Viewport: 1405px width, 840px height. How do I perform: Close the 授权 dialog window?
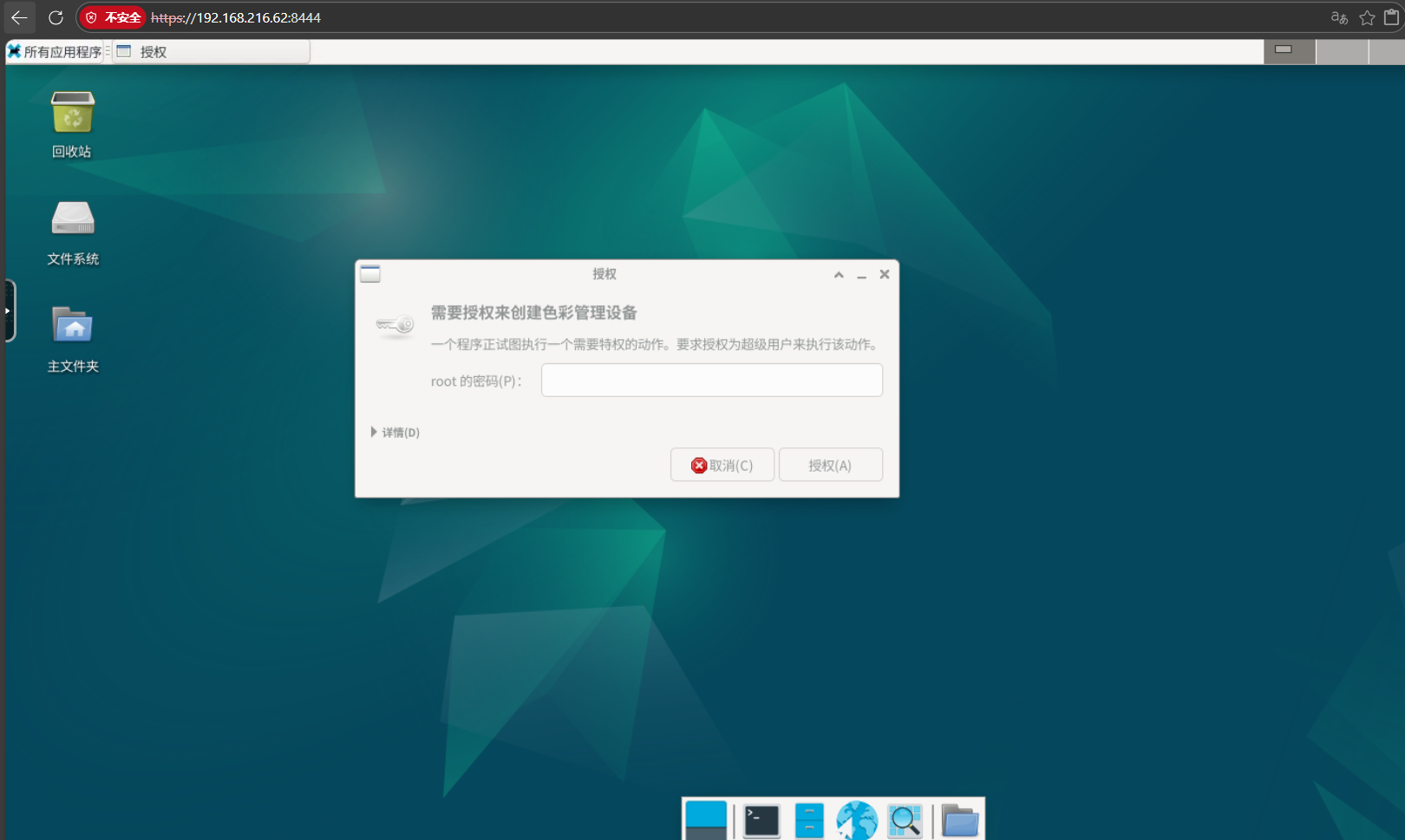tap(885, 275)
